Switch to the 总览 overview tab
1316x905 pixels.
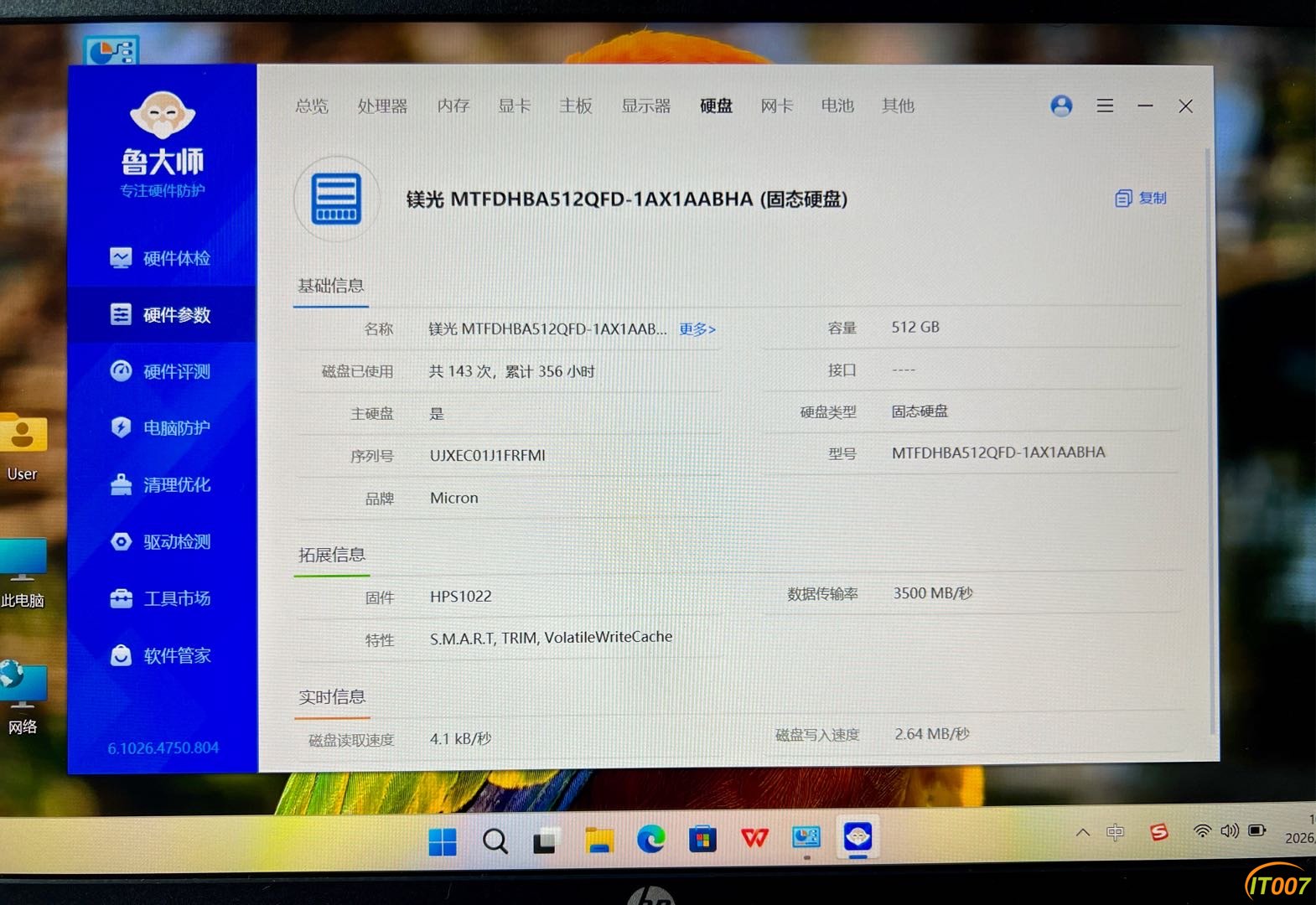(312, 106)
